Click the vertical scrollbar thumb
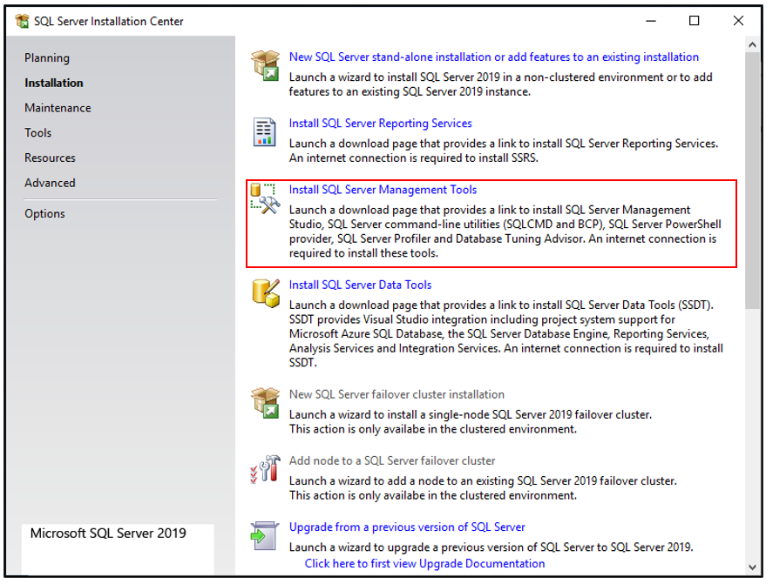Viewport: 768px width, 584px height. (x=752, y=181)
